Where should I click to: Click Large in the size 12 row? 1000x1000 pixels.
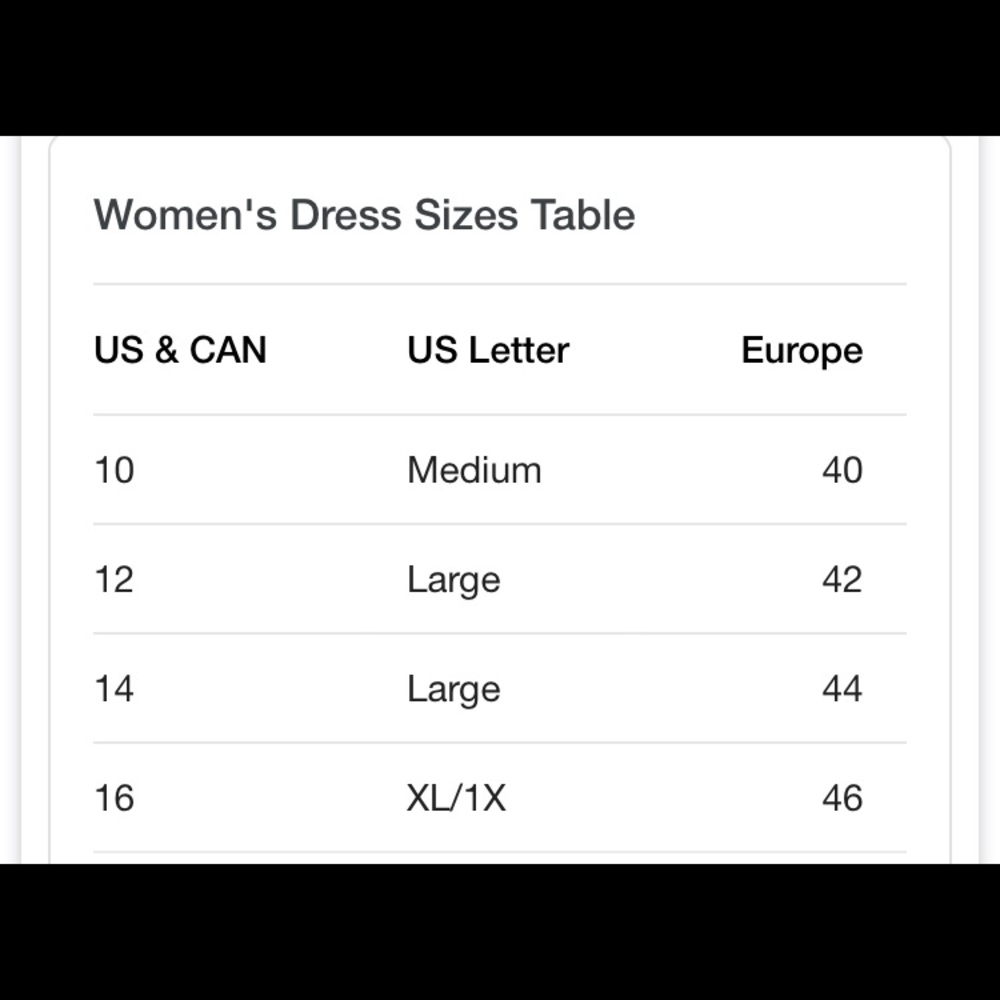[453, 580]
